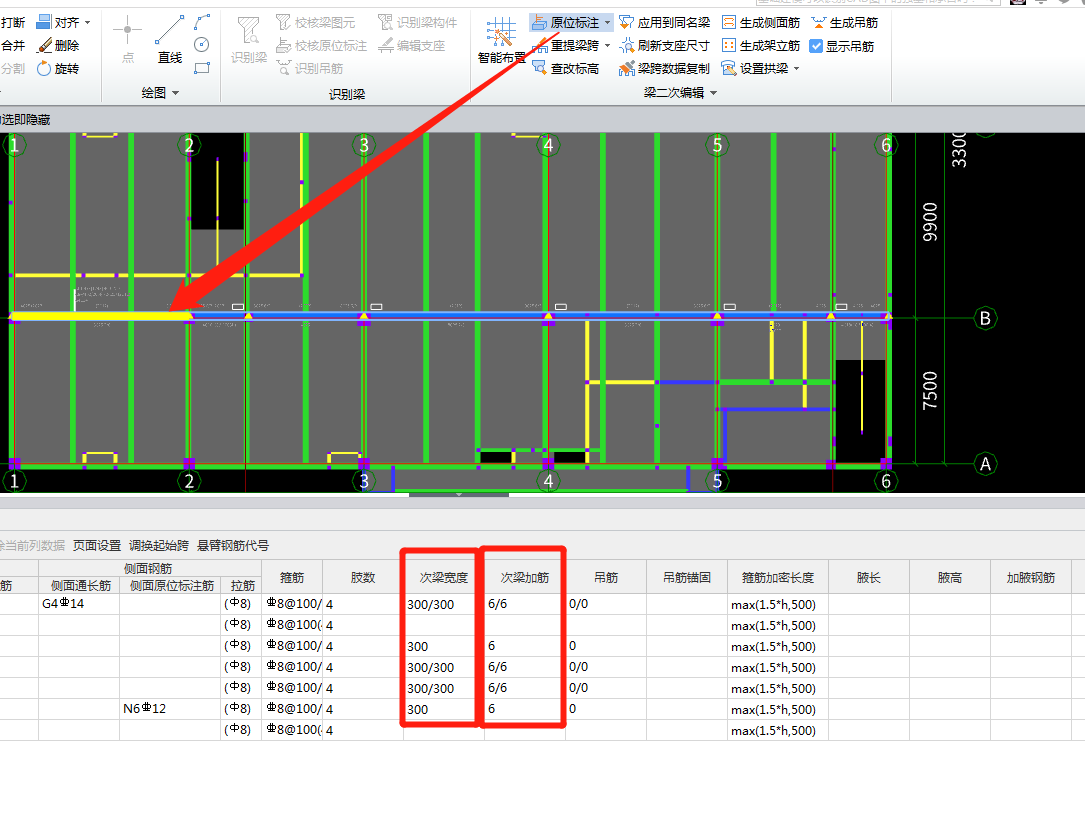The height and width of the screenshot is (833, 1085).
Task: Click the 页面设置 button
Action: point(97,546)
